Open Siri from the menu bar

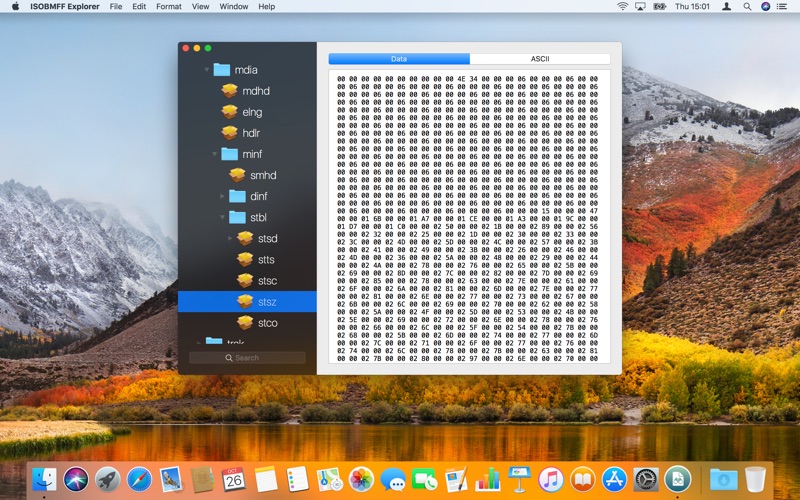(x=765, y=7)
